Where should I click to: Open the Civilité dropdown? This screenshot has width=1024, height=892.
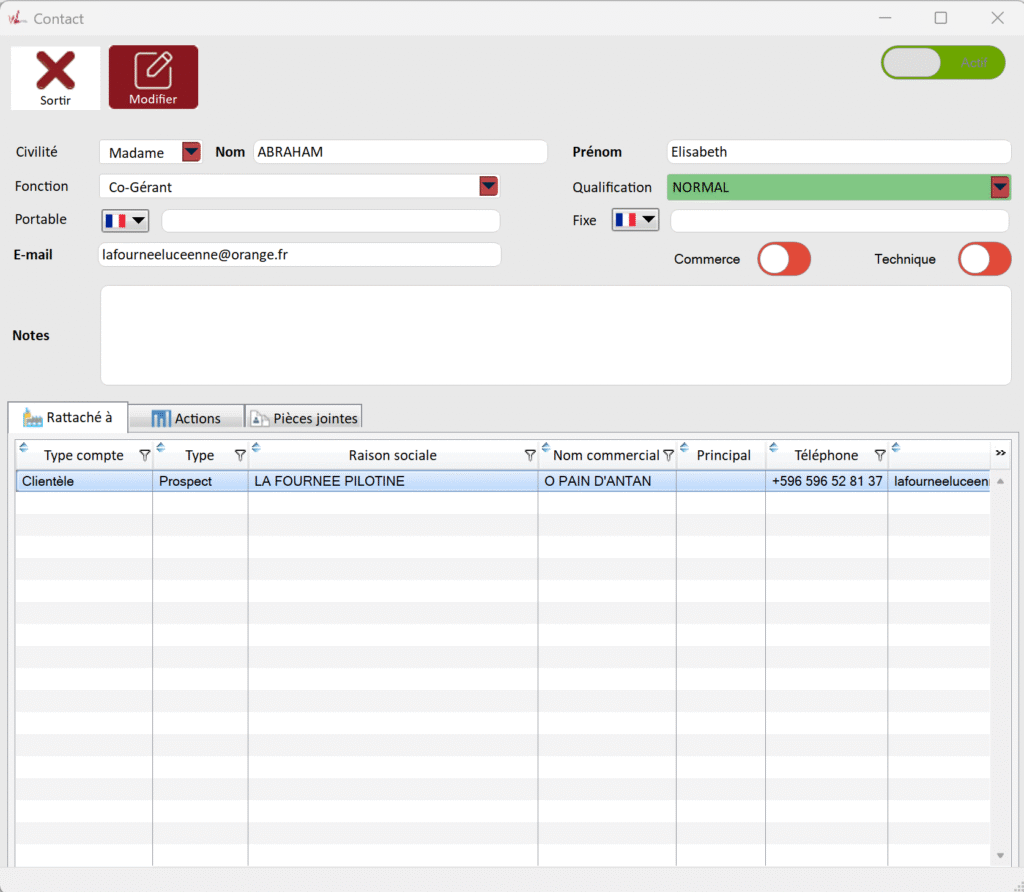(x=191, y=152)
